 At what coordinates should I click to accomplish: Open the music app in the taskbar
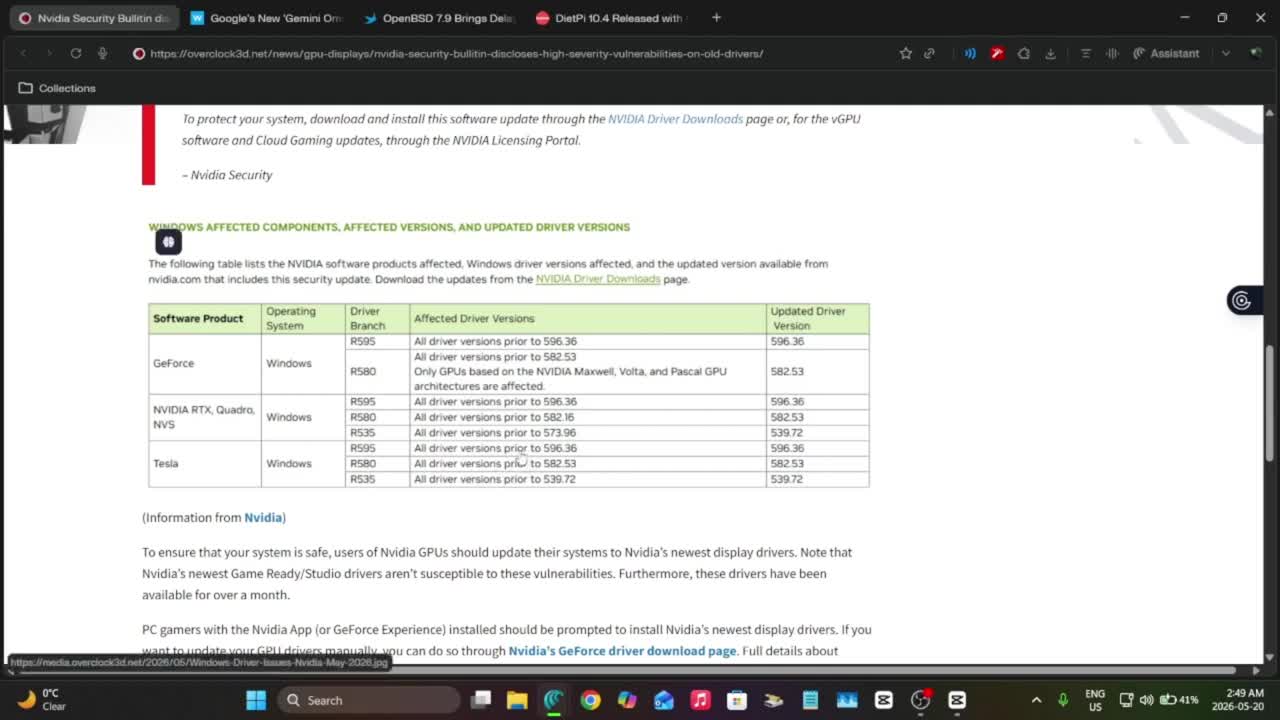pyautogui.click(x=700, y=700)
